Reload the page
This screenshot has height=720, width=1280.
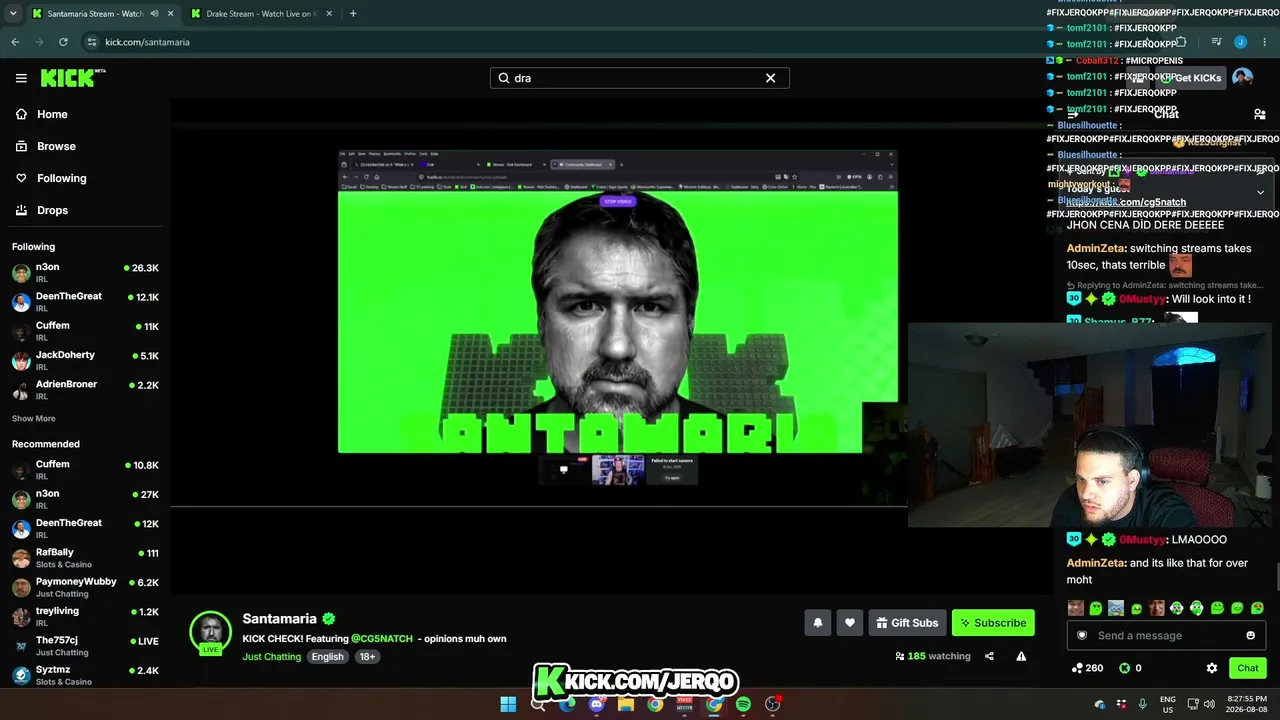(x=63, y=42)
